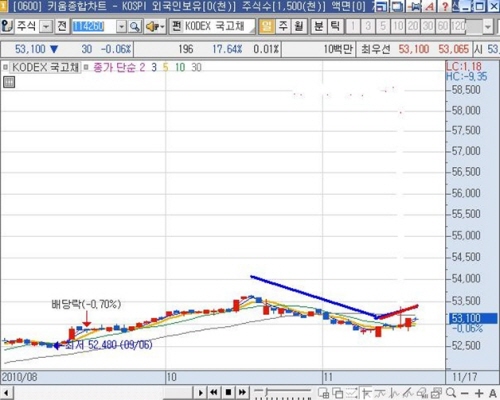Open the stock code history dropdown
Viewport: 500px width, 400px height.
coord(121,26)
